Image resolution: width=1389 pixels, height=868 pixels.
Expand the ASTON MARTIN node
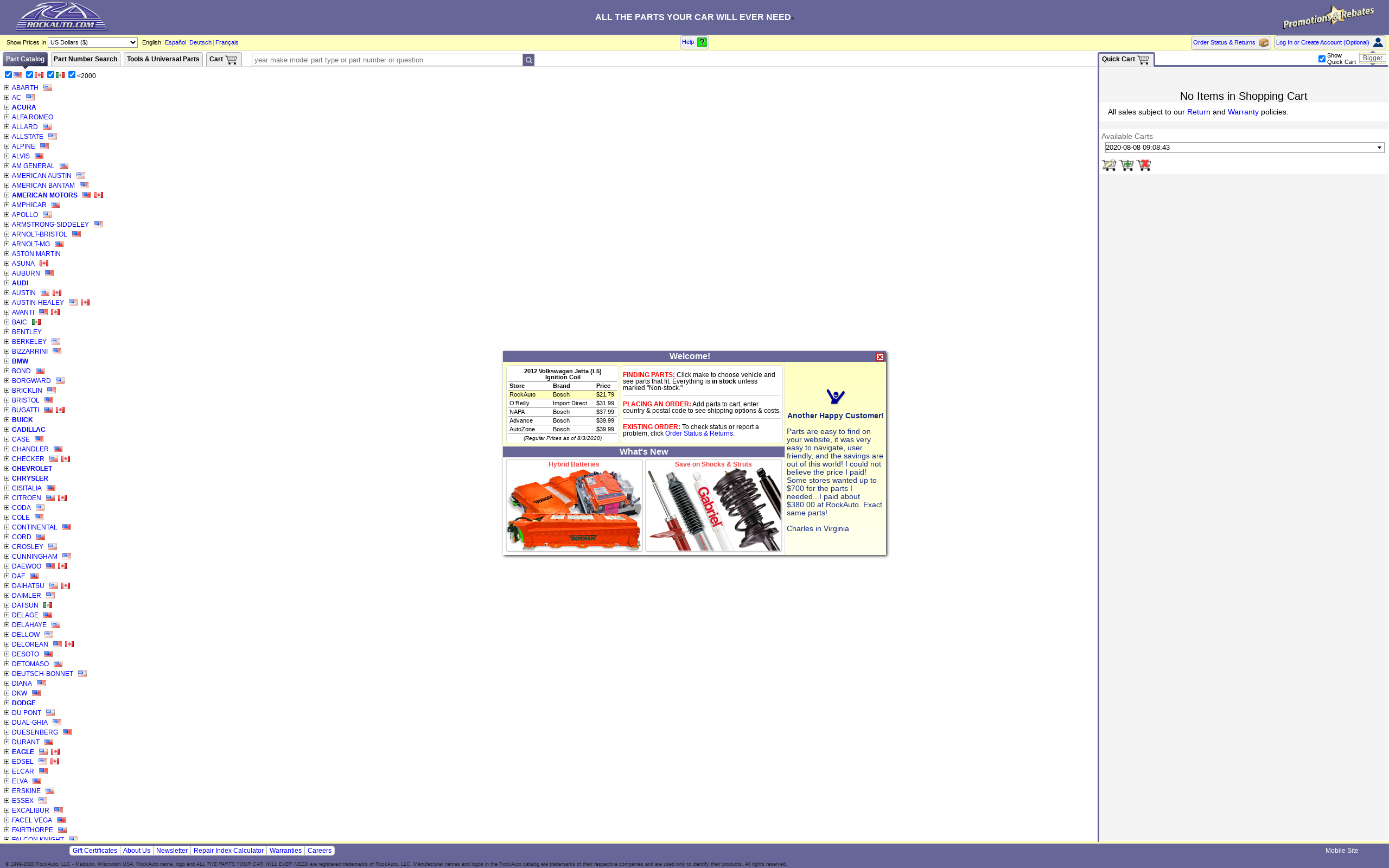click(7, 254)
